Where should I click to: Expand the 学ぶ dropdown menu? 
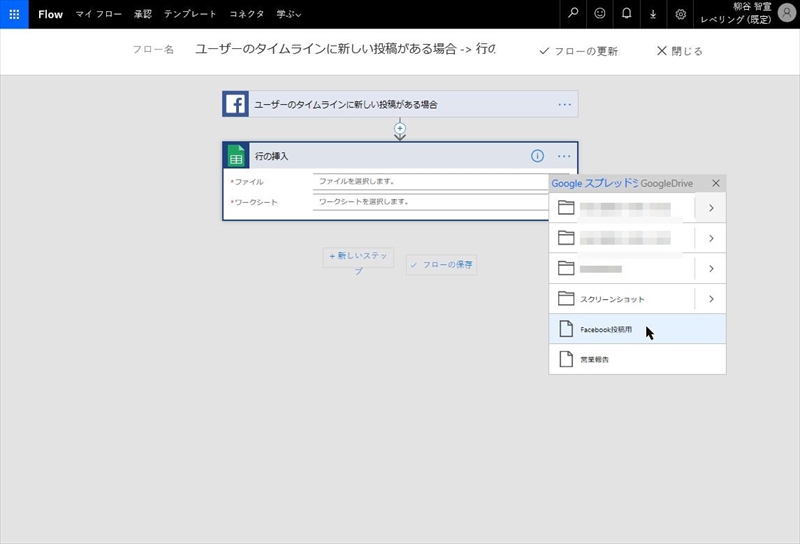coord(289,14)
